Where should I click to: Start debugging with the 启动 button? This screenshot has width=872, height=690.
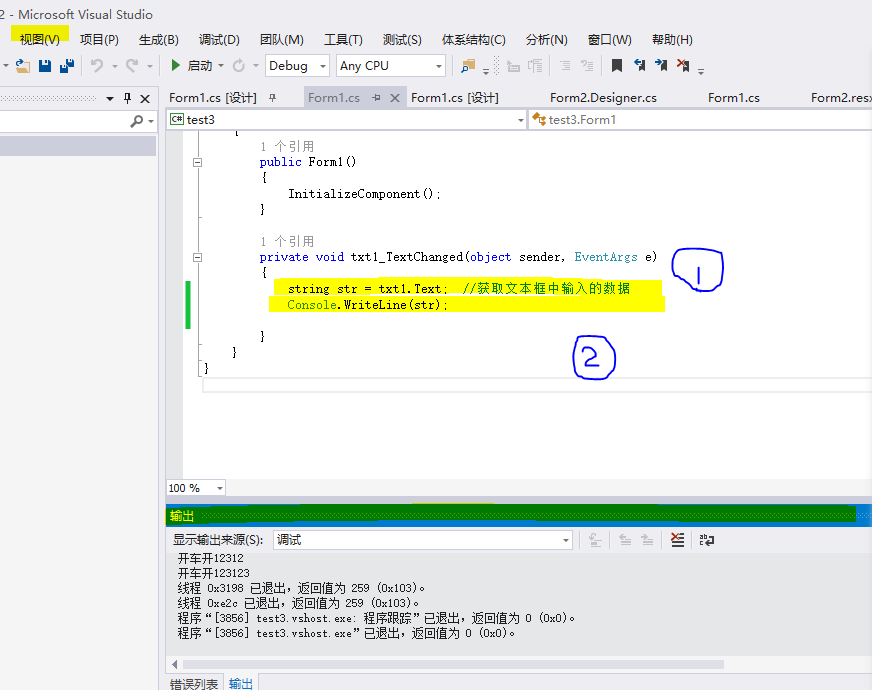tap(196, 65)
